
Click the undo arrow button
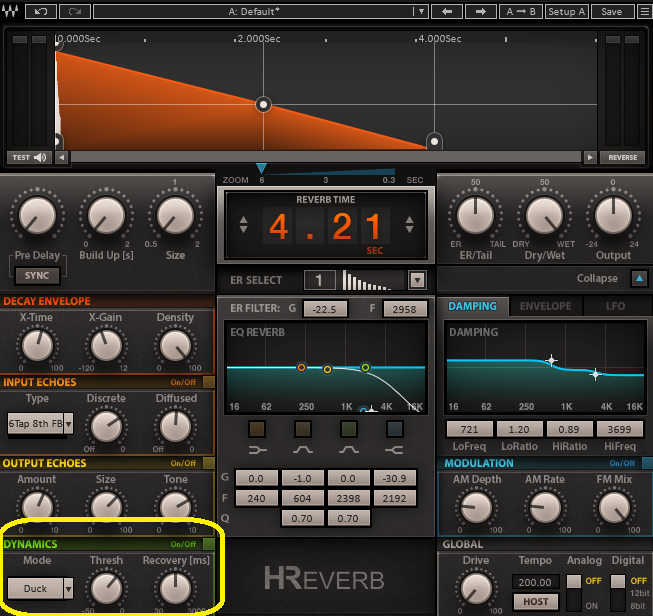point(40,12)
